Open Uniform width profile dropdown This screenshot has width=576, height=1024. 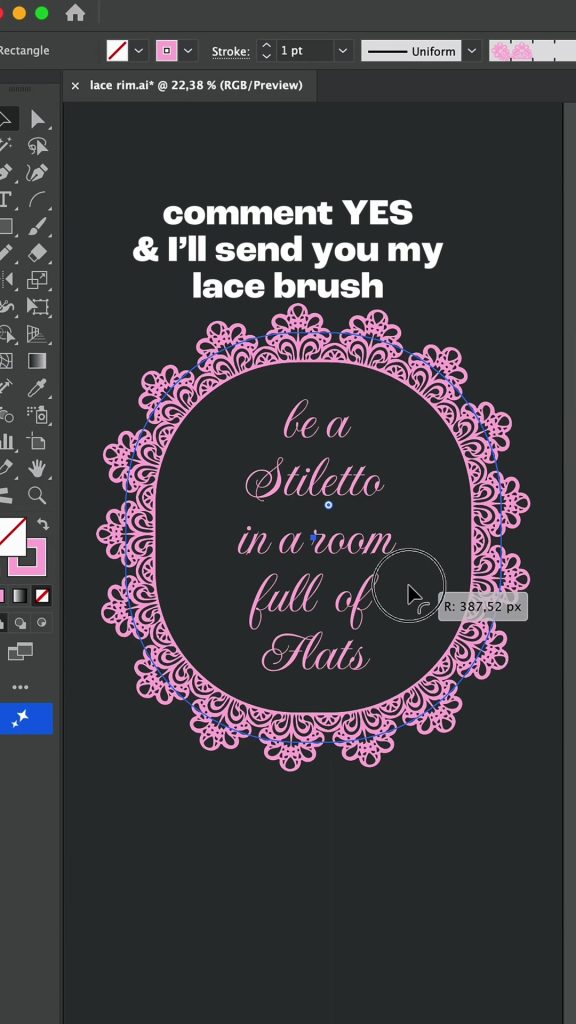[x=472, y=50]
